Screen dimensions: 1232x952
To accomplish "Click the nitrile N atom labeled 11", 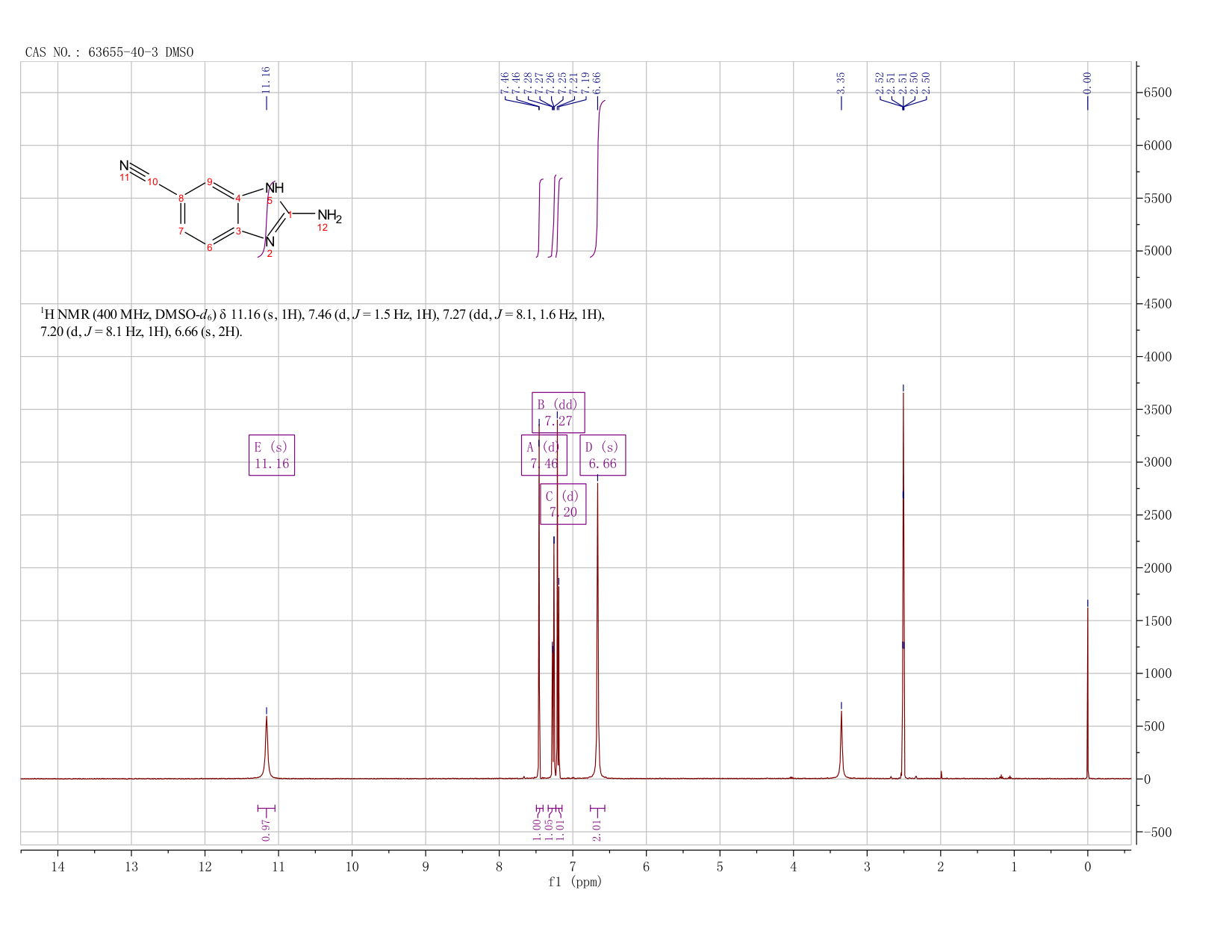I will [x=124, y=166].
